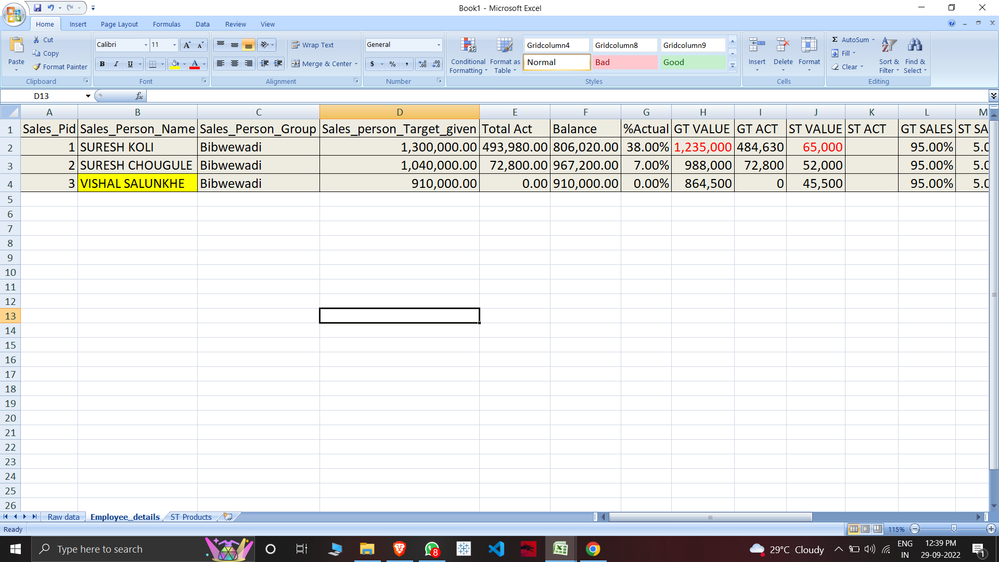
Task: Open Excel Help question mark icon
Action: pos(951,24)
